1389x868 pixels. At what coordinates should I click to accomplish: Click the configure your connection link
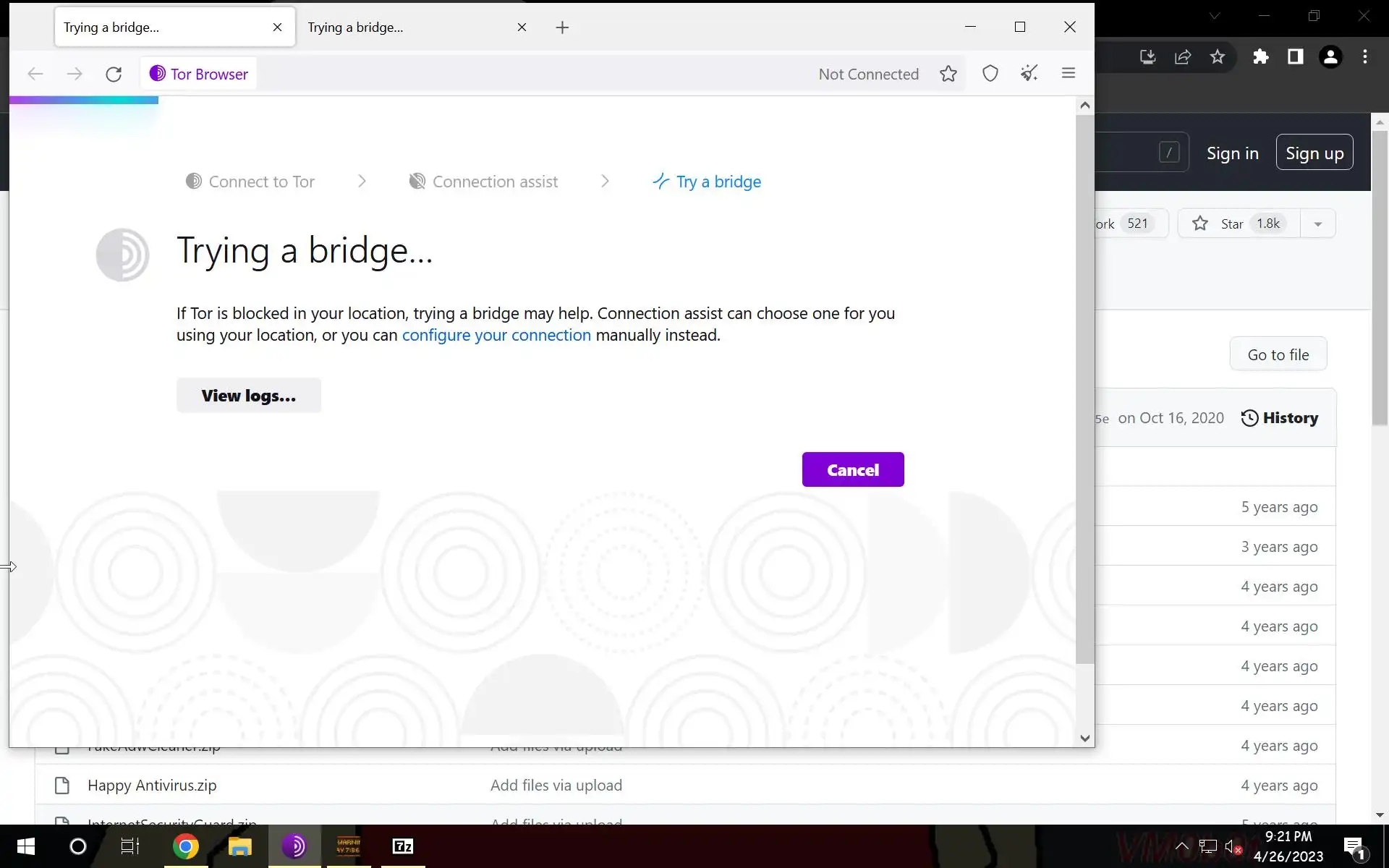(496, 336)
